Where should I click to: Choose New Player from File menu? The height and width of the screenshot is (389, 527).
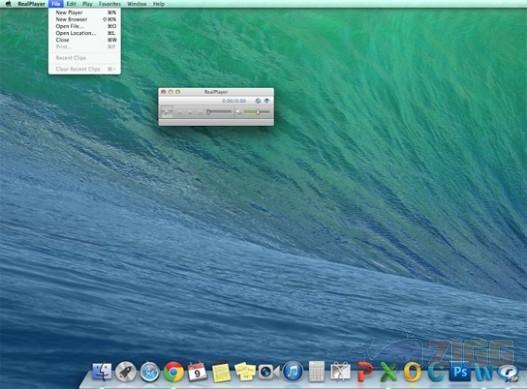pos(84,12)
